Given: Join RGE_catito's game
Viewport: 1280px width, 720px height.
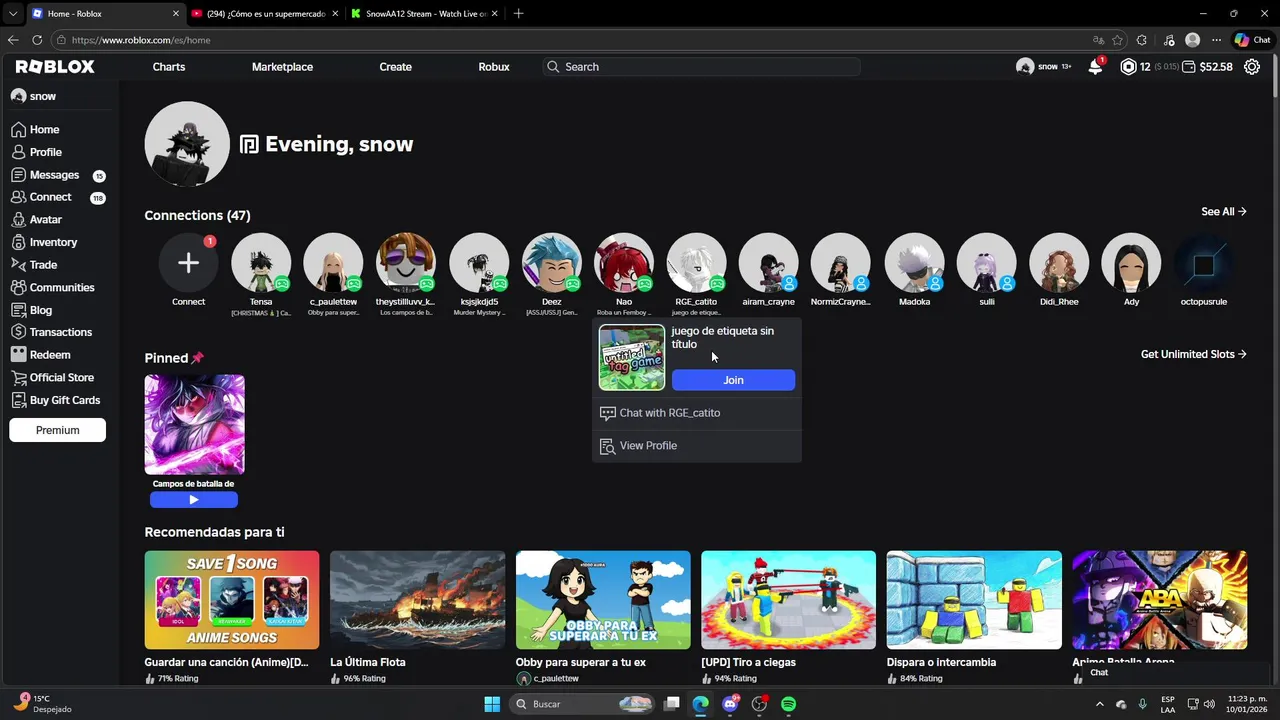Looking at the screenshot, I should [x=733, y=380].
